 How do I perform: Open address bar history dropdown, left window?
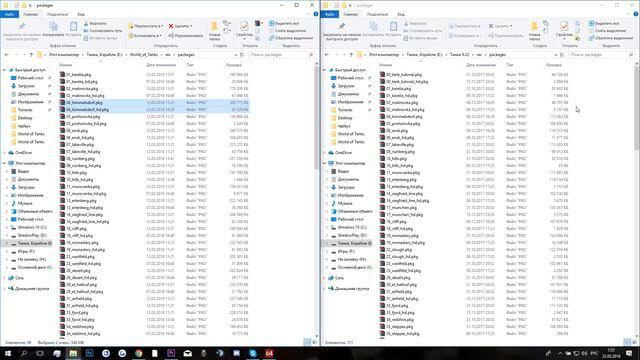coord(236,54)
